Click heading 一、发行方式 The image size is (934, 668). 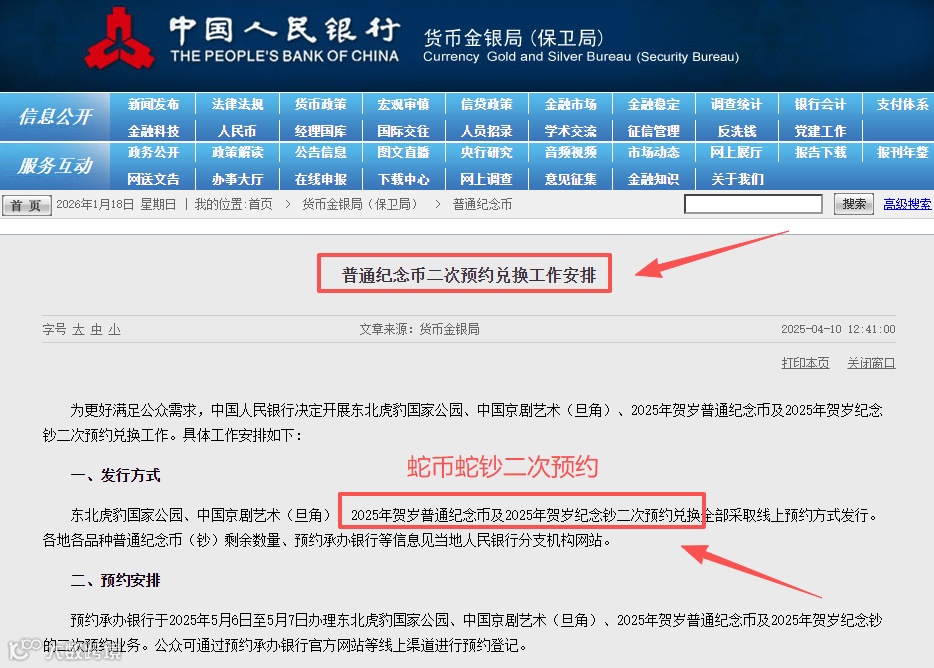(x=116, y=475)
